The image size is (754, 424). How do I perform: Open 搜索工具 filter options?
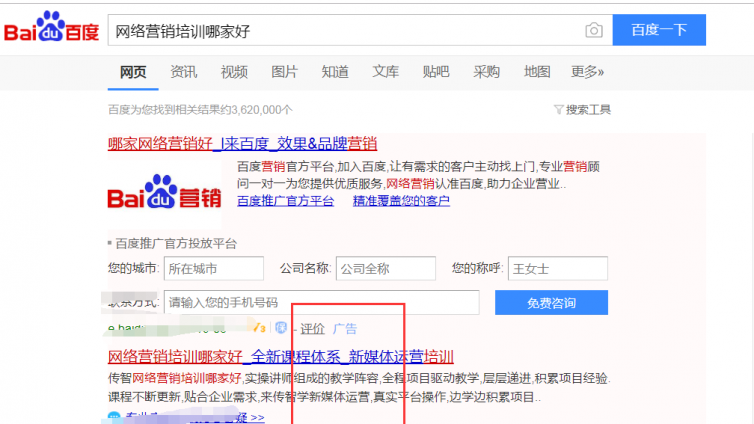[x=582, y=110]
